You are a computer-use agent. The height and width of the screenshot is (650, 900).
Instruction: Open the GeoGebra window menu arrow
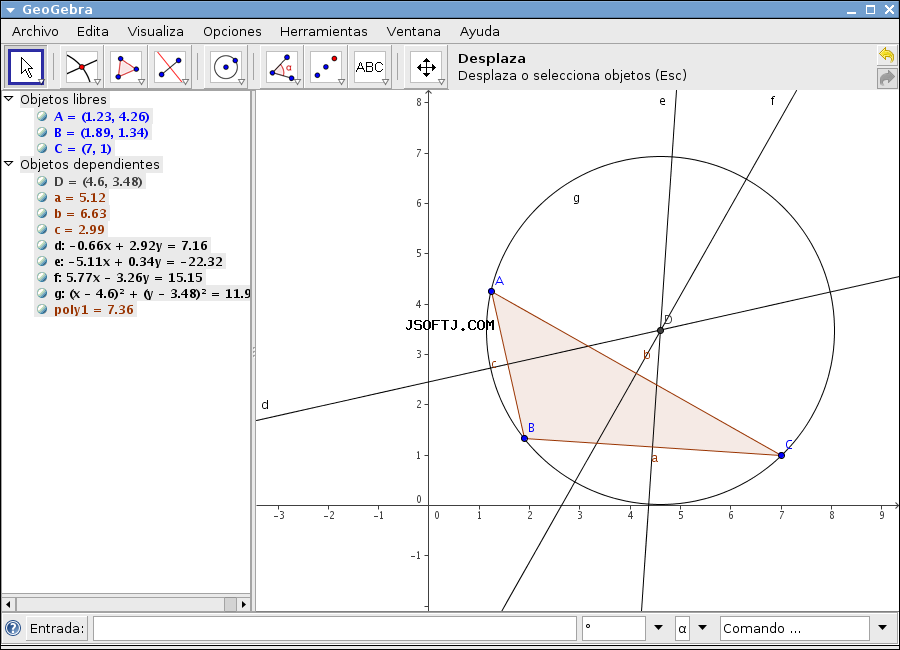tap(10, 10)
